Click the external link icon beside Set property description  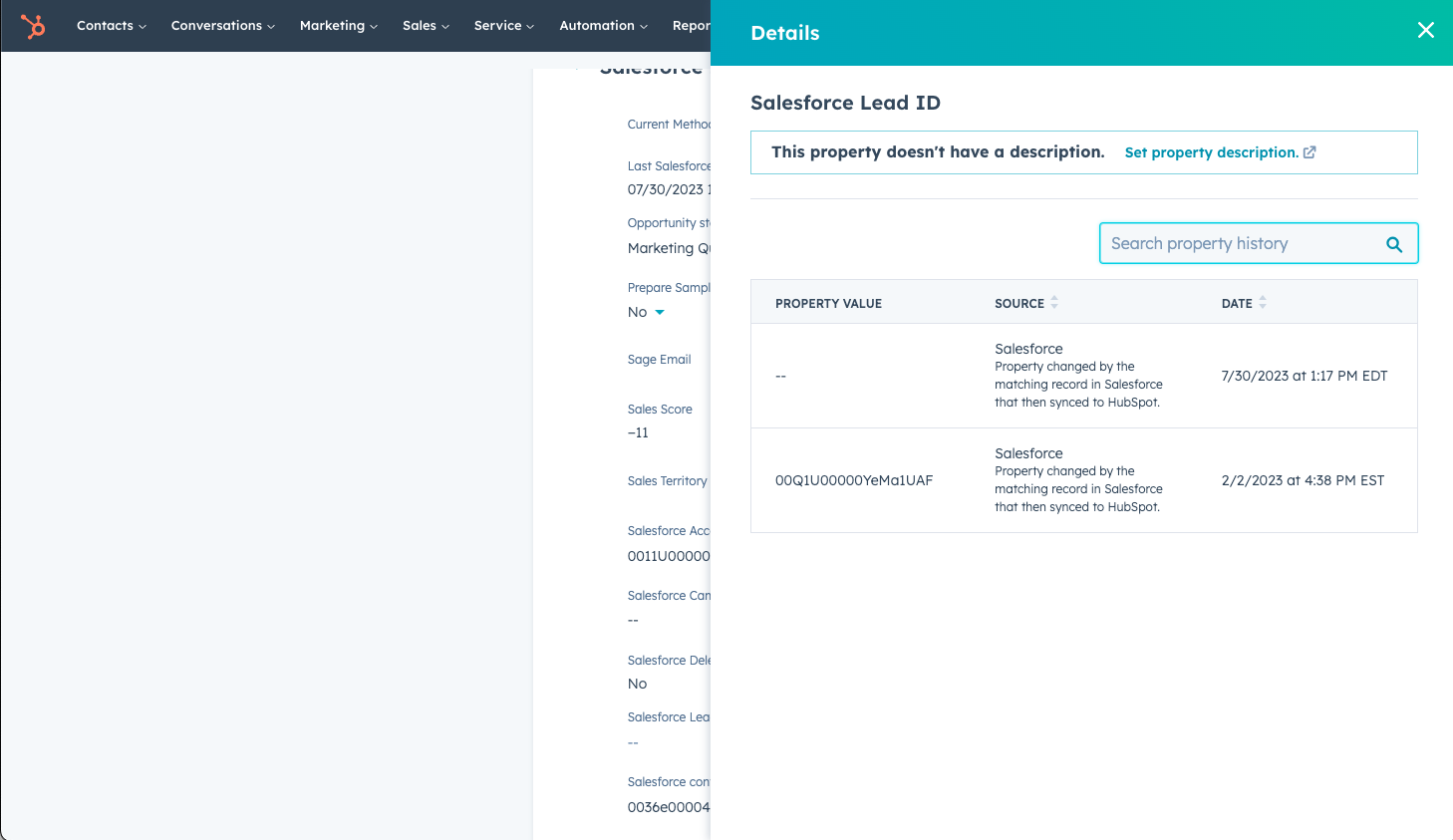click(1309, 151)
